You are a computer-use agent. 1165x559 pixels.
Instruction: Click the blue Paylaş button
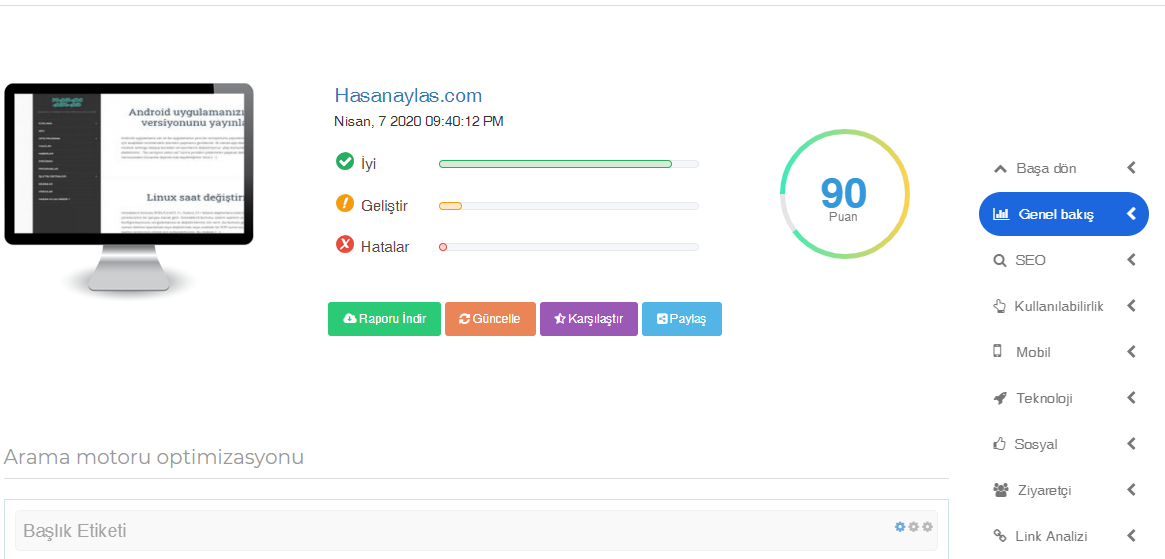pyautogui.click(x=681, y=319)
